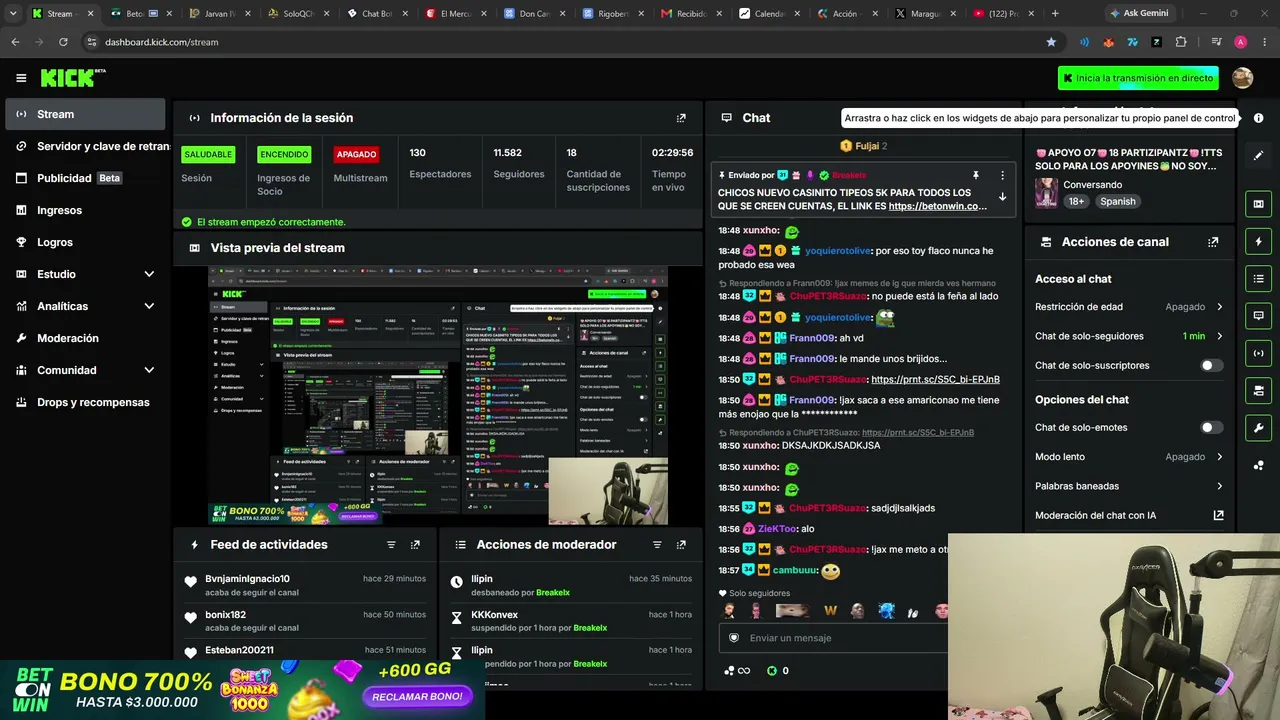1280x720 pixels.
Task: Pop out the Acciones de canal panel
Action: click(x=1213, y=242)
